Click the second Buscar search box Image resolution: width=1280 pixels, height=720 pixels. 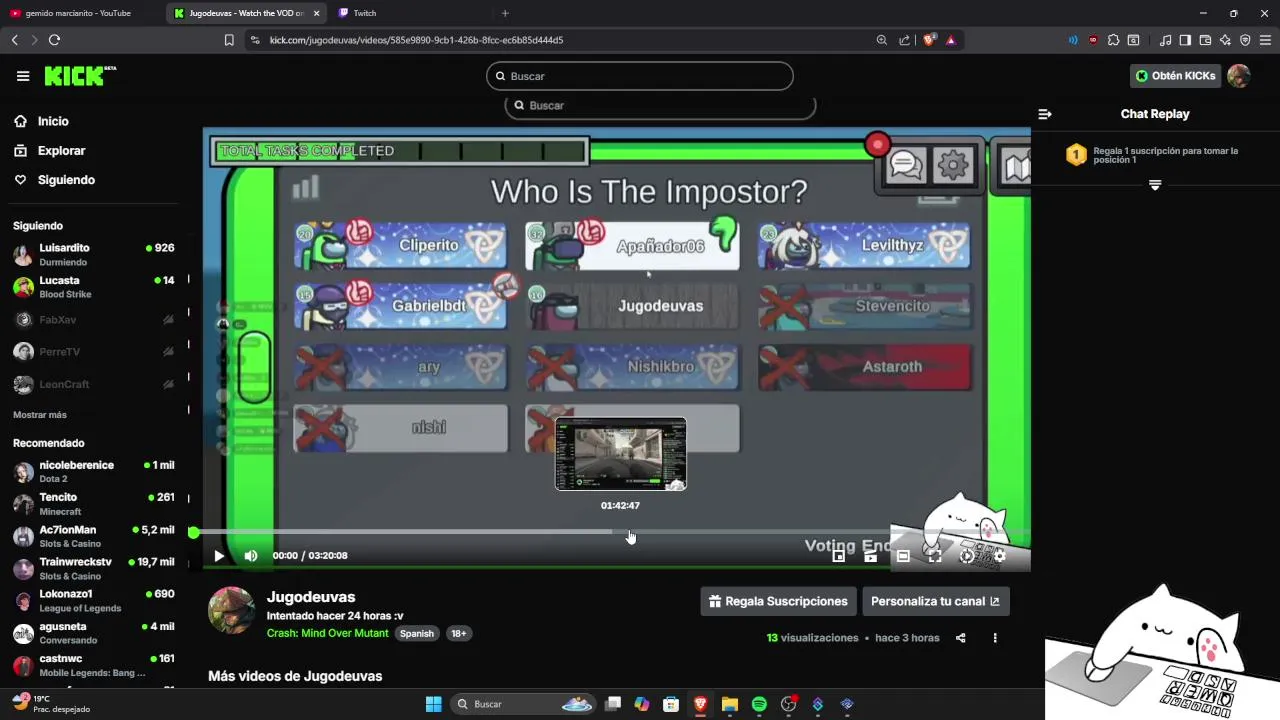coord(660,105)
